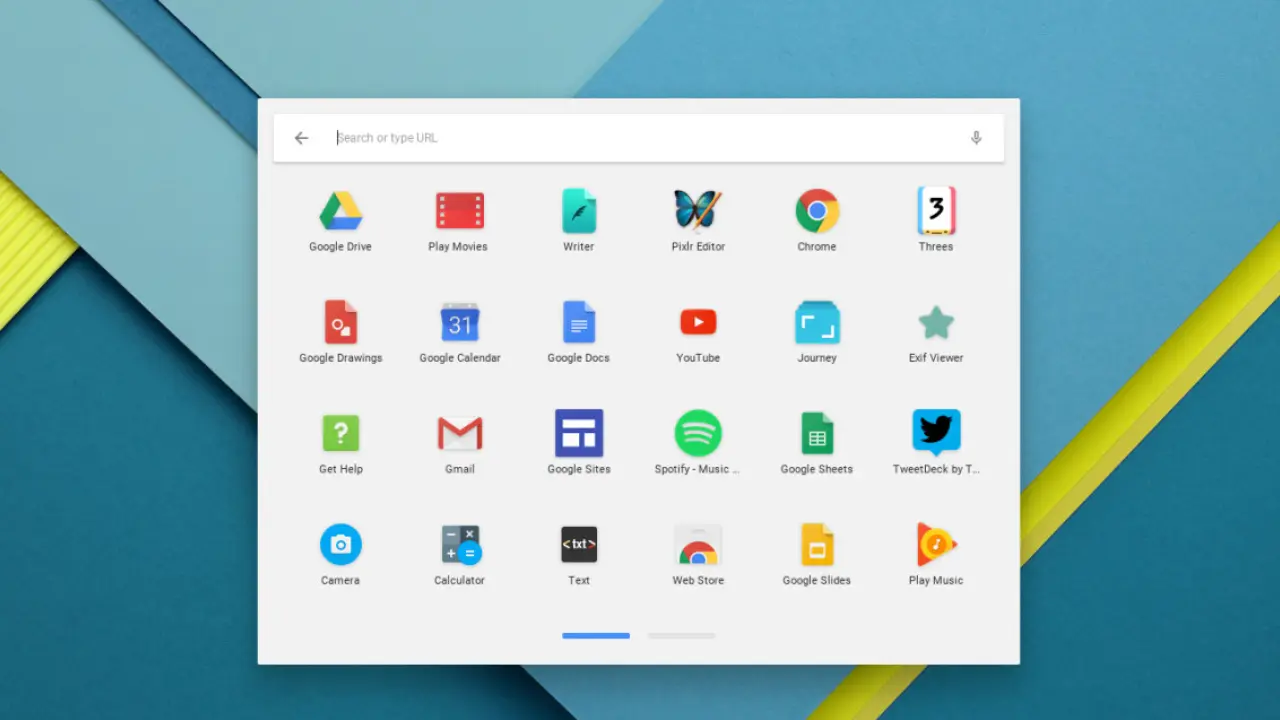This screenshot has height=720, width=1280.
Task: Launch Google Calendar
Action: click(x=459, y=323)
